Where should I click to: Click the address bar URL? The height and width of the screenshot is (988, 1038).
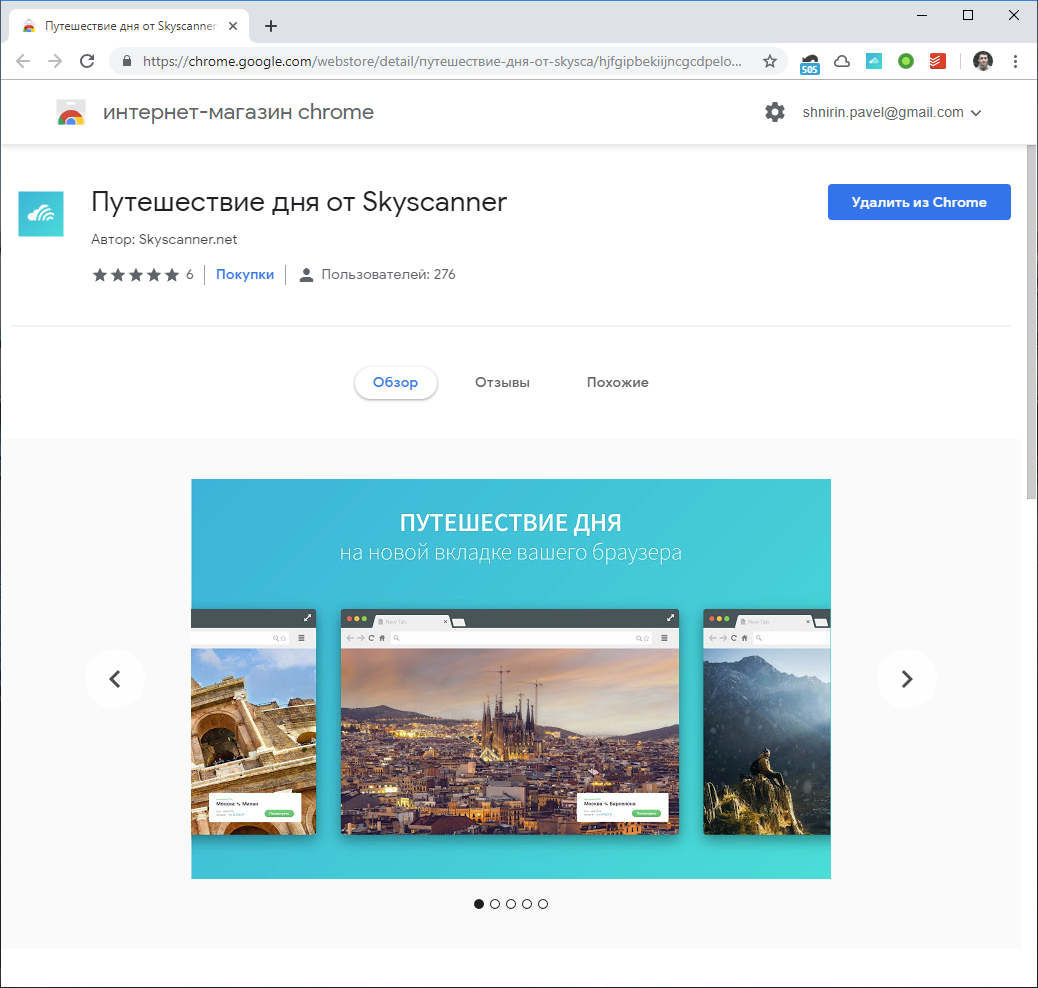tap(442, 62)
